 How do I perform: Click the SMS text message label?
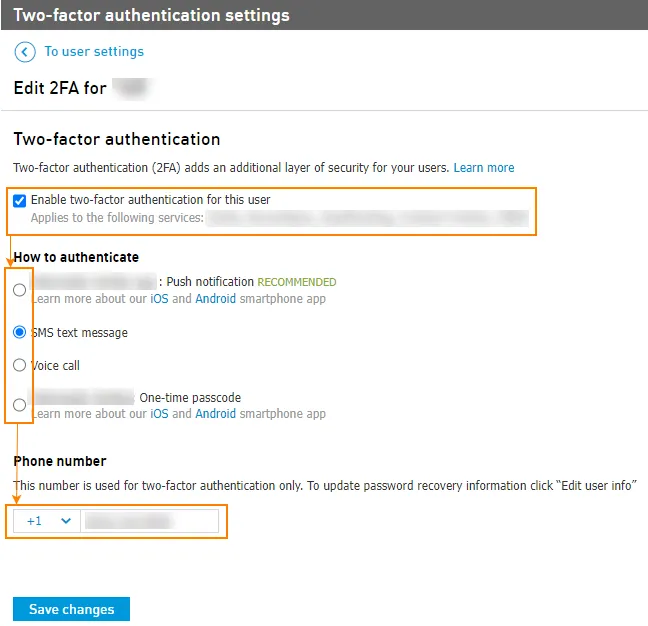(80, 333)
